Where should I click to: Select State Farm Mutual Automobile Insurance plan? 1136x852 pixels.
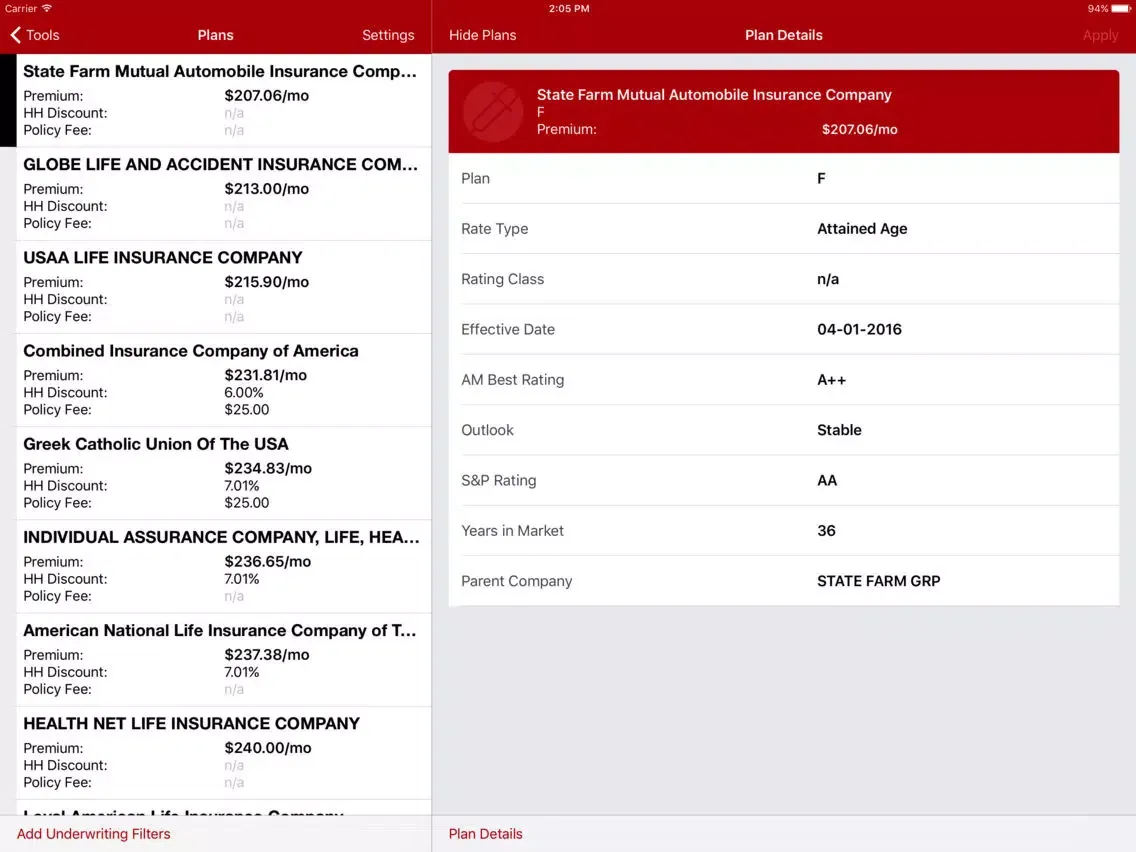(x=223, y=100)
